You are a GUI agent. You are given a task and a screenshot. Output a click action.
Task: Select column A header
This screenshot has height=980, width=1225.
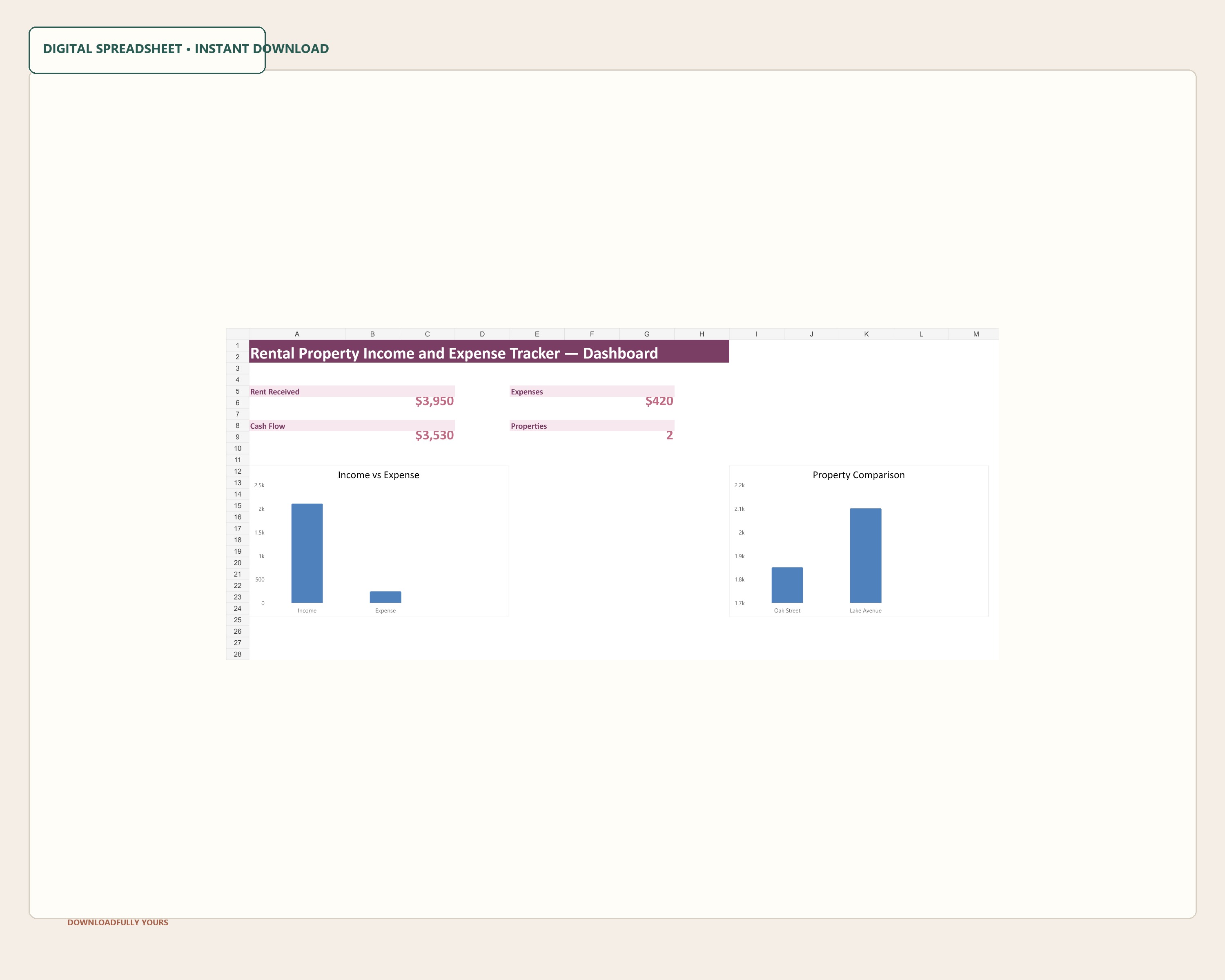[297, 334]
